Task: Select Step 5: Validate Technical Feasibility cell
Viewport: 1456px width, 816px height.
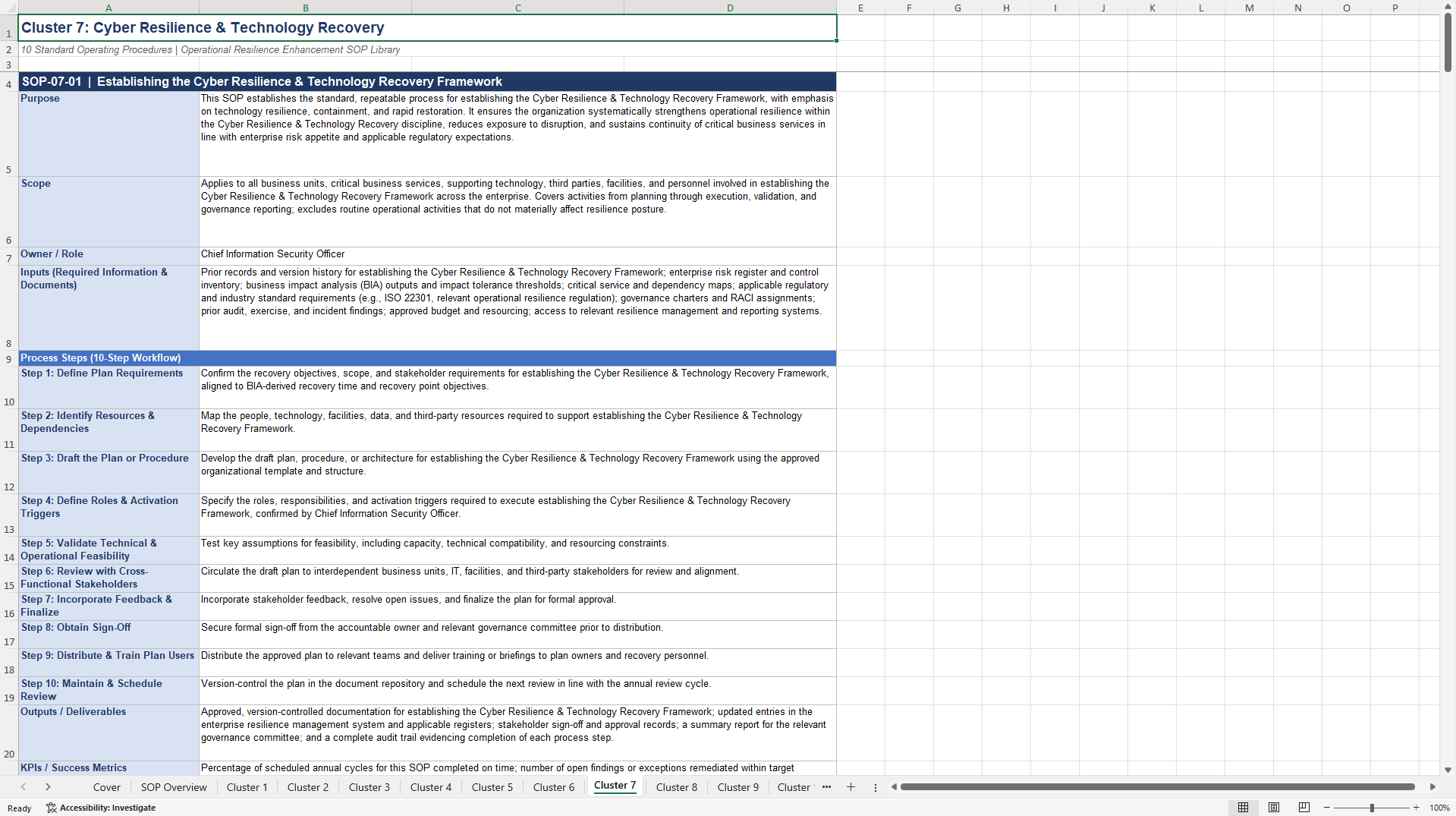Action: 108,550
